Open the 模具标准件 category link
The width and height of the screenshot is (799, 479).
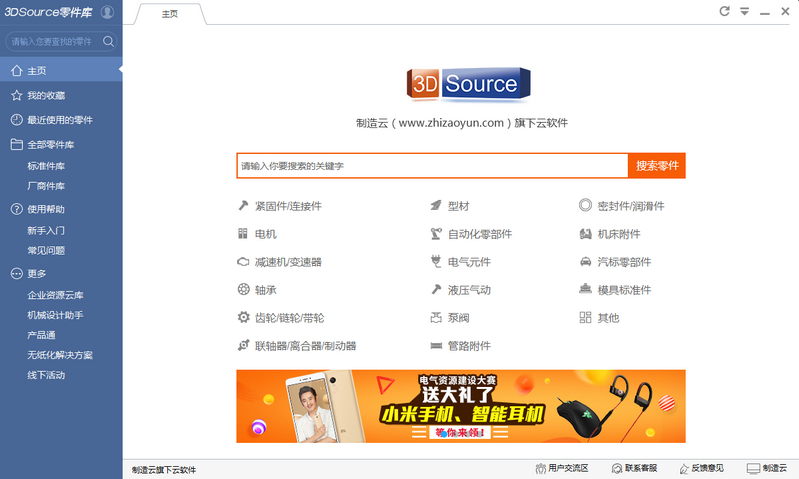click(624, 290)
